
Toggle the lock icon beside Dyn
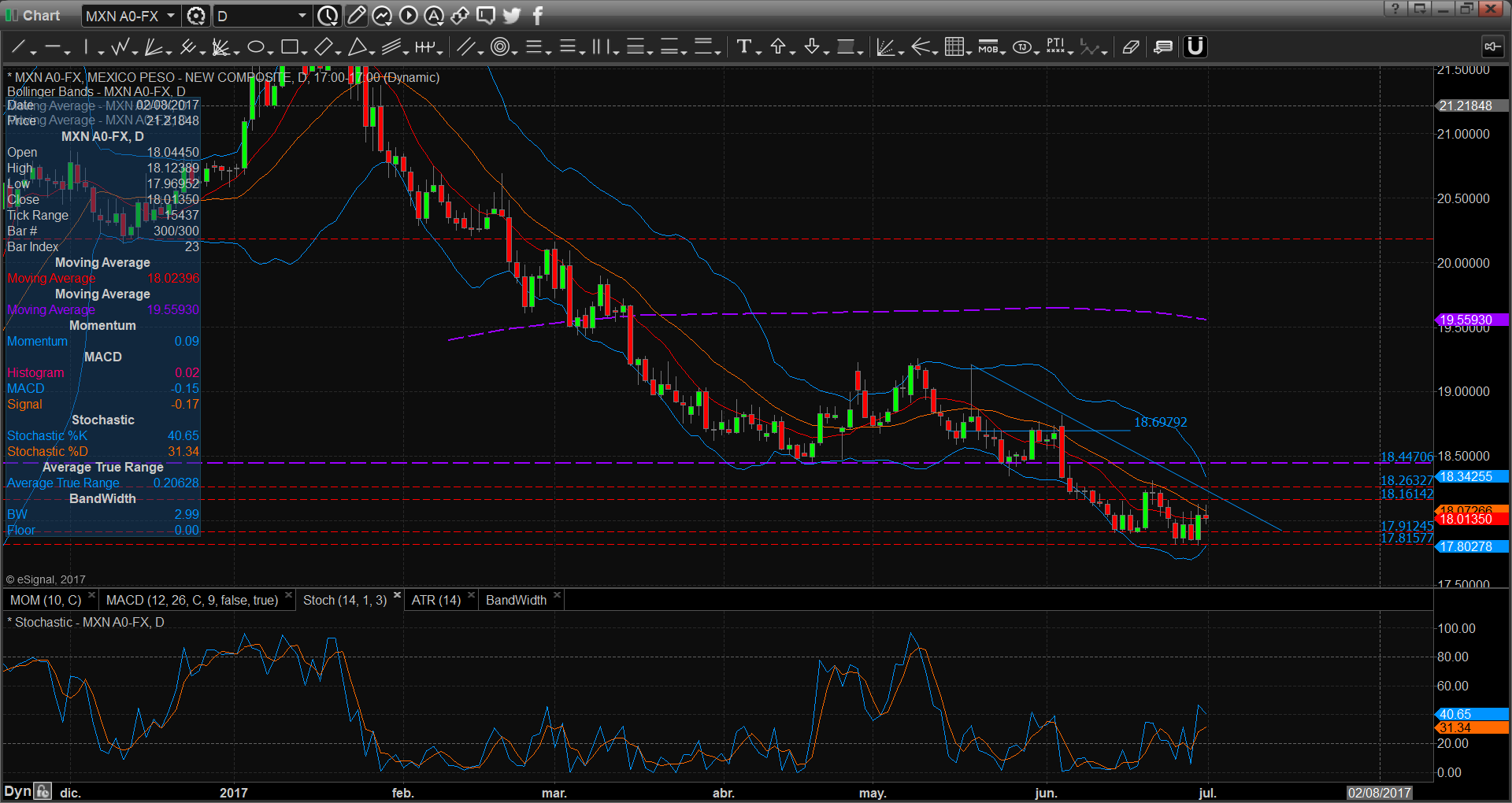(x=43, y=791)
